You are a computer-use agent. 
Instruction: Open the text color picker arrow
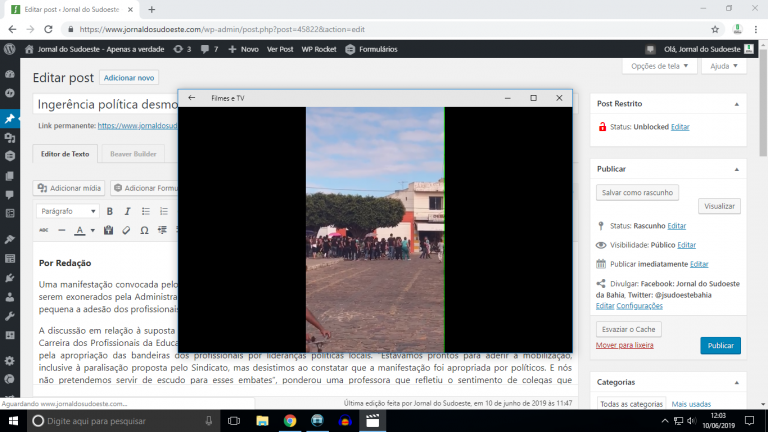[x=92, y=230]
